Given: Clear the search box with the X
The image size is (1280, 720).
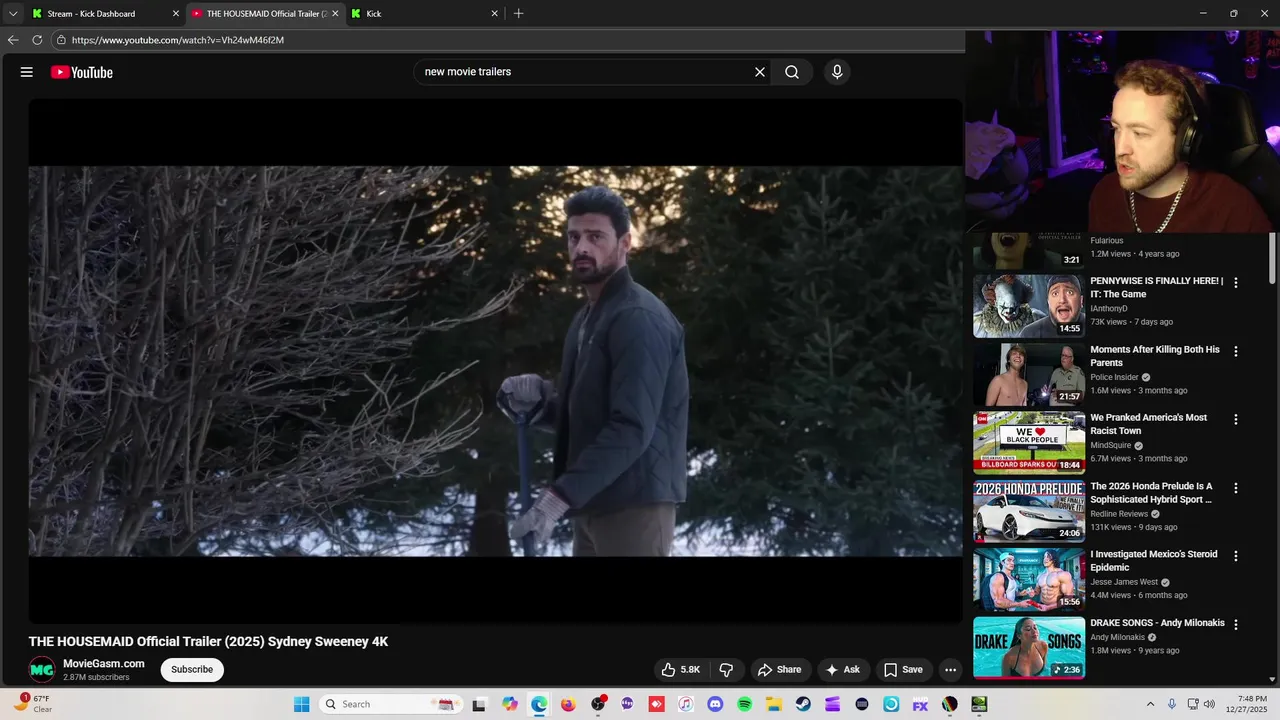Looking at the screenshot, I should [759, 72].
